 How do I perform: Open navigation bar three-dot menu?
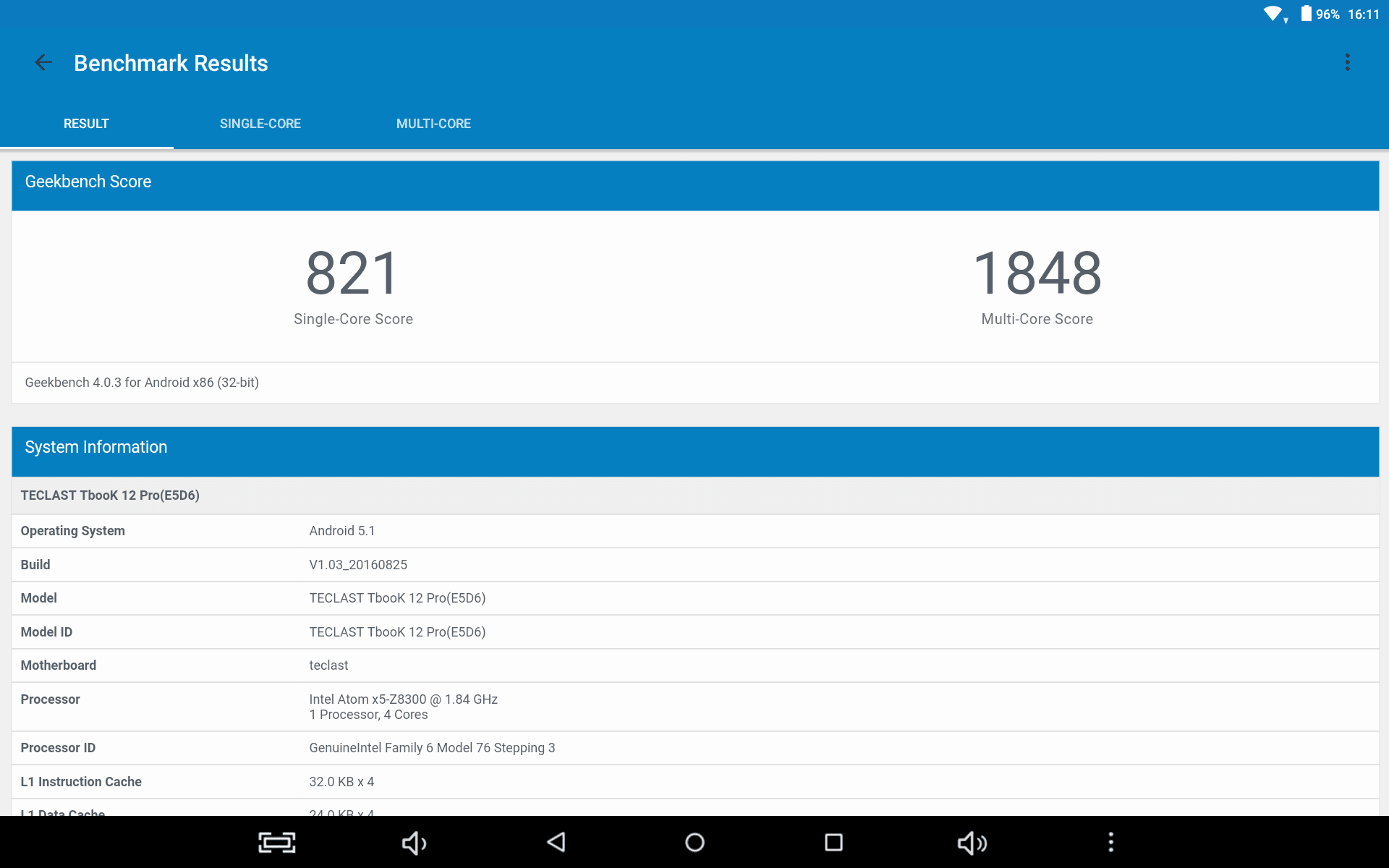tap(1111, 842)
